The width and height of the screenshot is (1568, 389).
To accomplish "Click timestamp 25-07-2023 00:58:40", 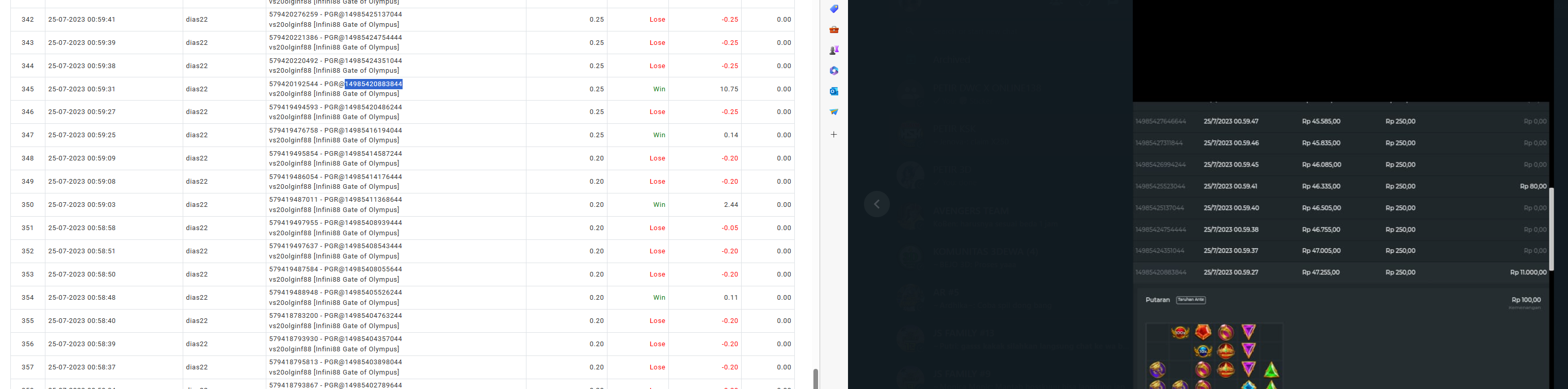I will [82, 321].
